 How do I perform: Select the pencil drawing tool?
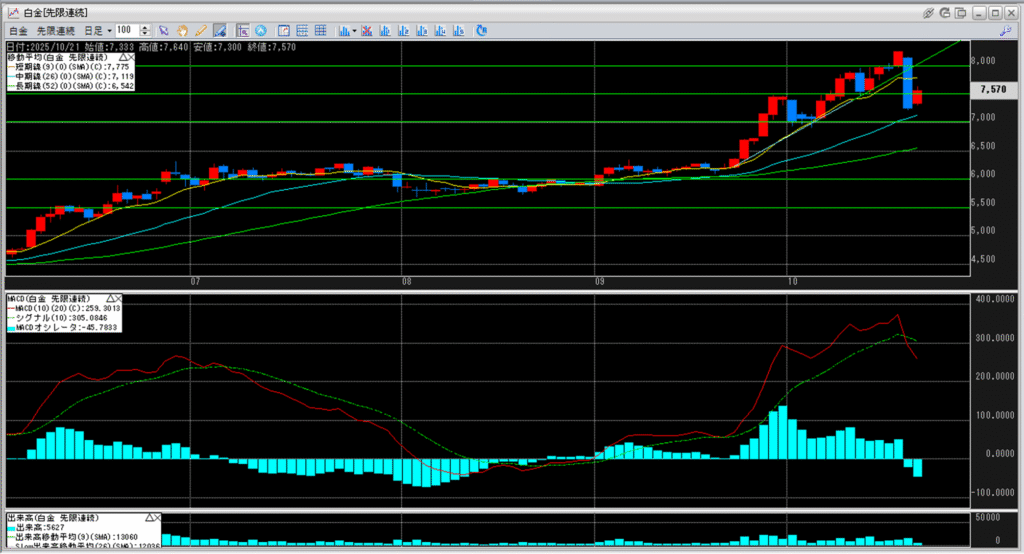pos(201,31)
